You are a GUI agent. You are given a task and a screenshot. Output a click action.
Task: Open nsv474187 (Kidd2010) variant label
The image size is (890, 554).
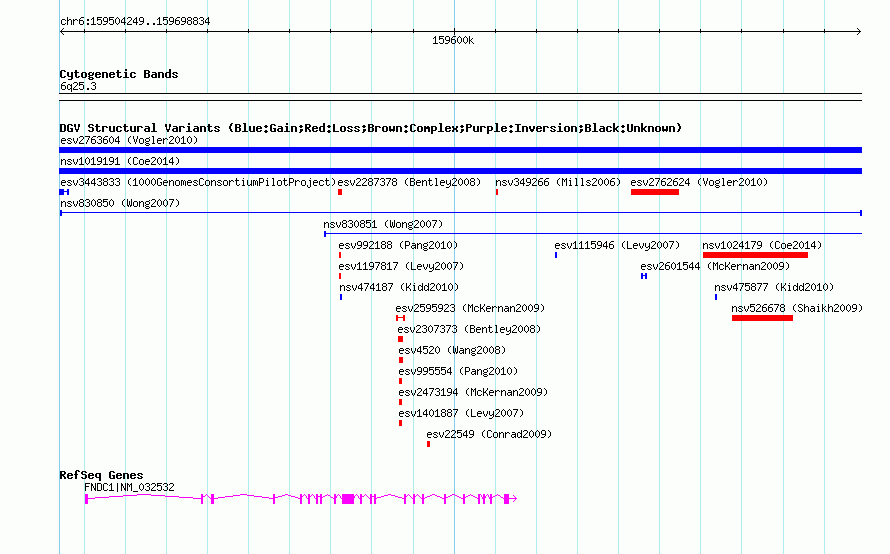point(399,287)
